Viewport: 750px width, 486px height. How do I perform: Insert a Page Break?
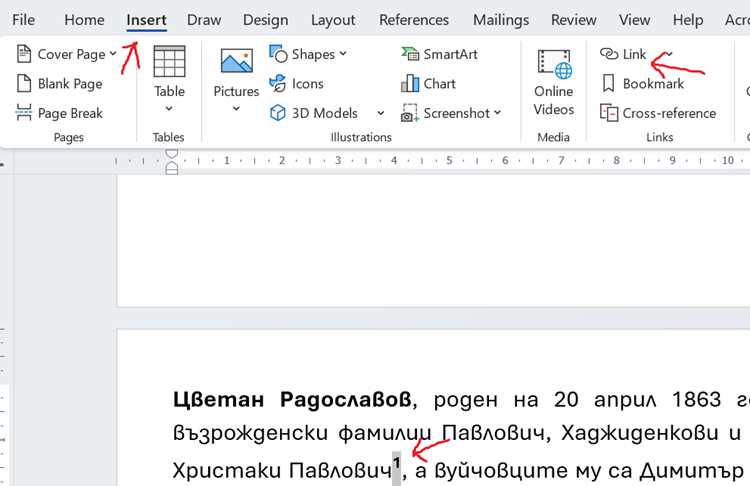(x=60, y=113)
